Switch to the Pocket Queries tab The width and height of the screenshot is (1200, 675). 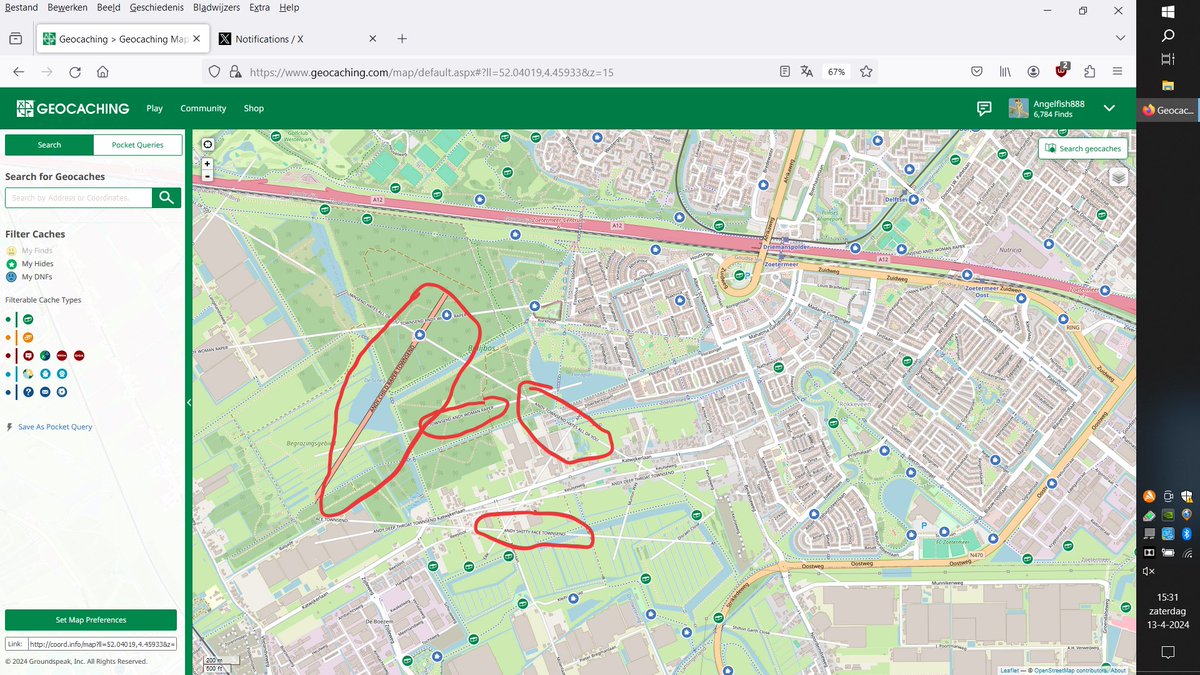point(138,145)
